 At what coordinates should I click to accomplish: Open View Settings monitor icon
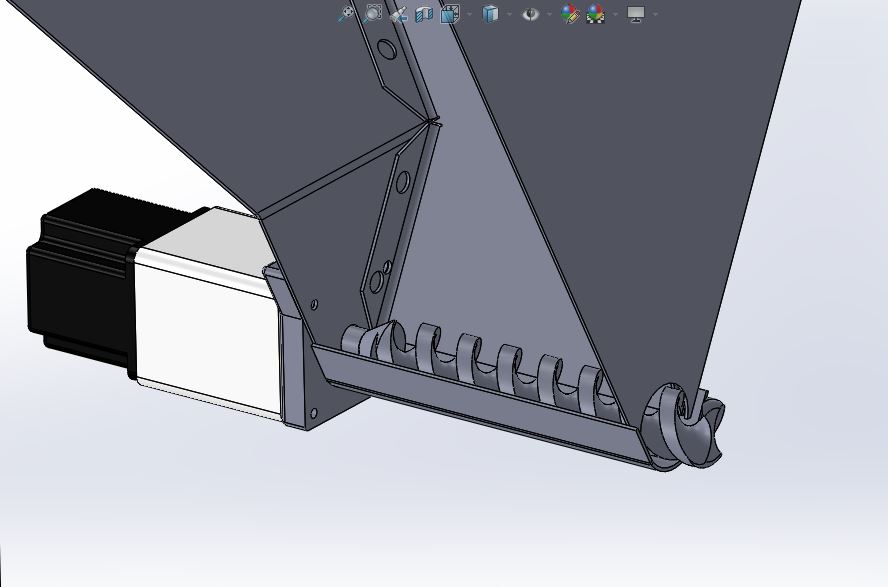[636, 14]
